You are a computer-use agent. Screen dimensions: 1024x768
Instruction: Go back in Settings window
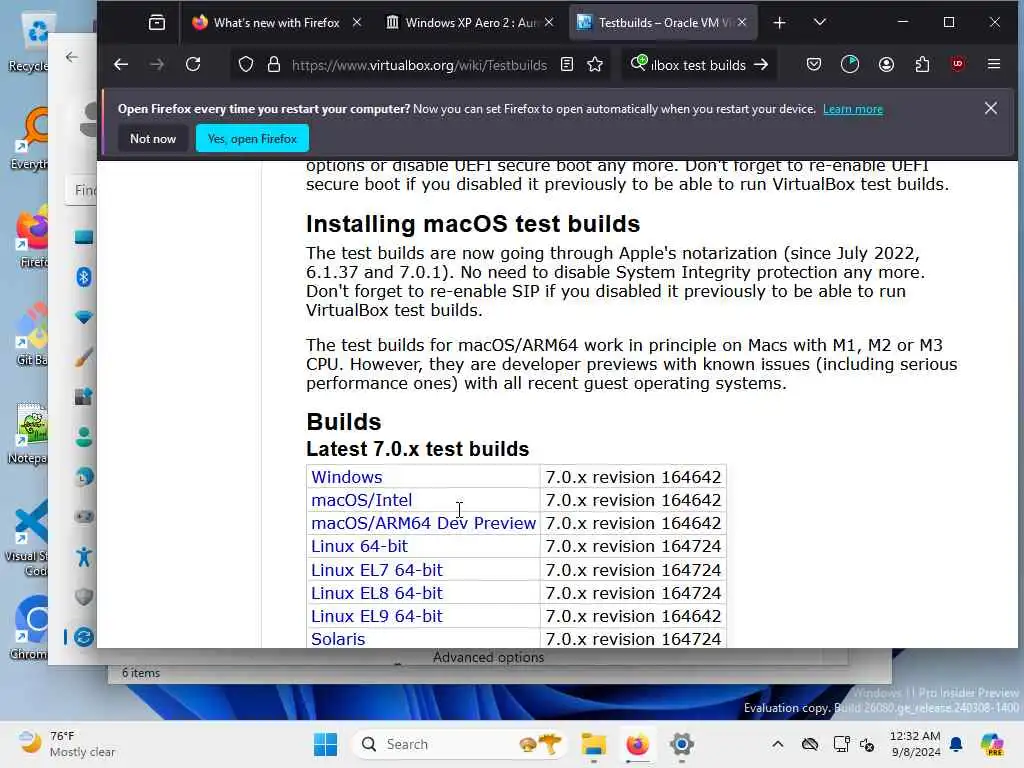[72, 57]
